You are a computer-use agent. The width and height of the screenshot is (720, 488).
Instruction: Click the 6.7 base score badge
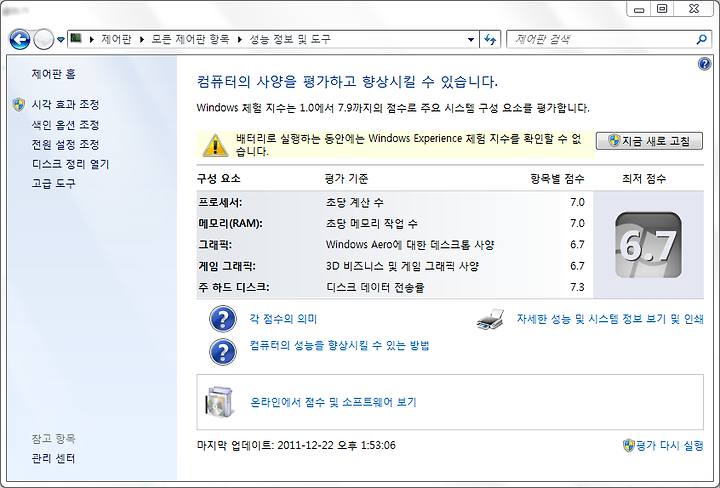(648, 245)
